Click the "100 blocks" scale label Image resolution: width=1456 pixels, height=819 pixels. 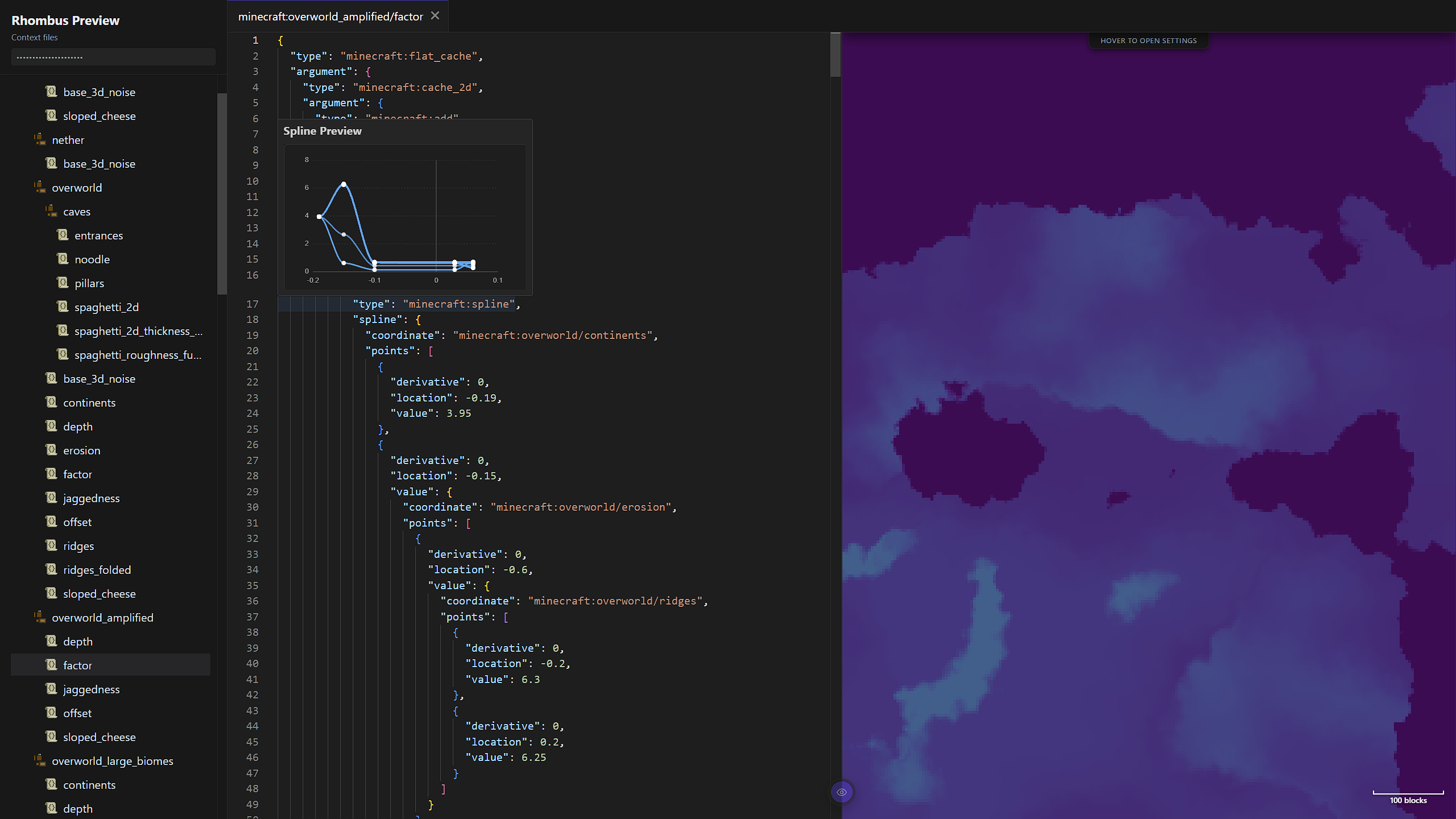coord(1408,800)
